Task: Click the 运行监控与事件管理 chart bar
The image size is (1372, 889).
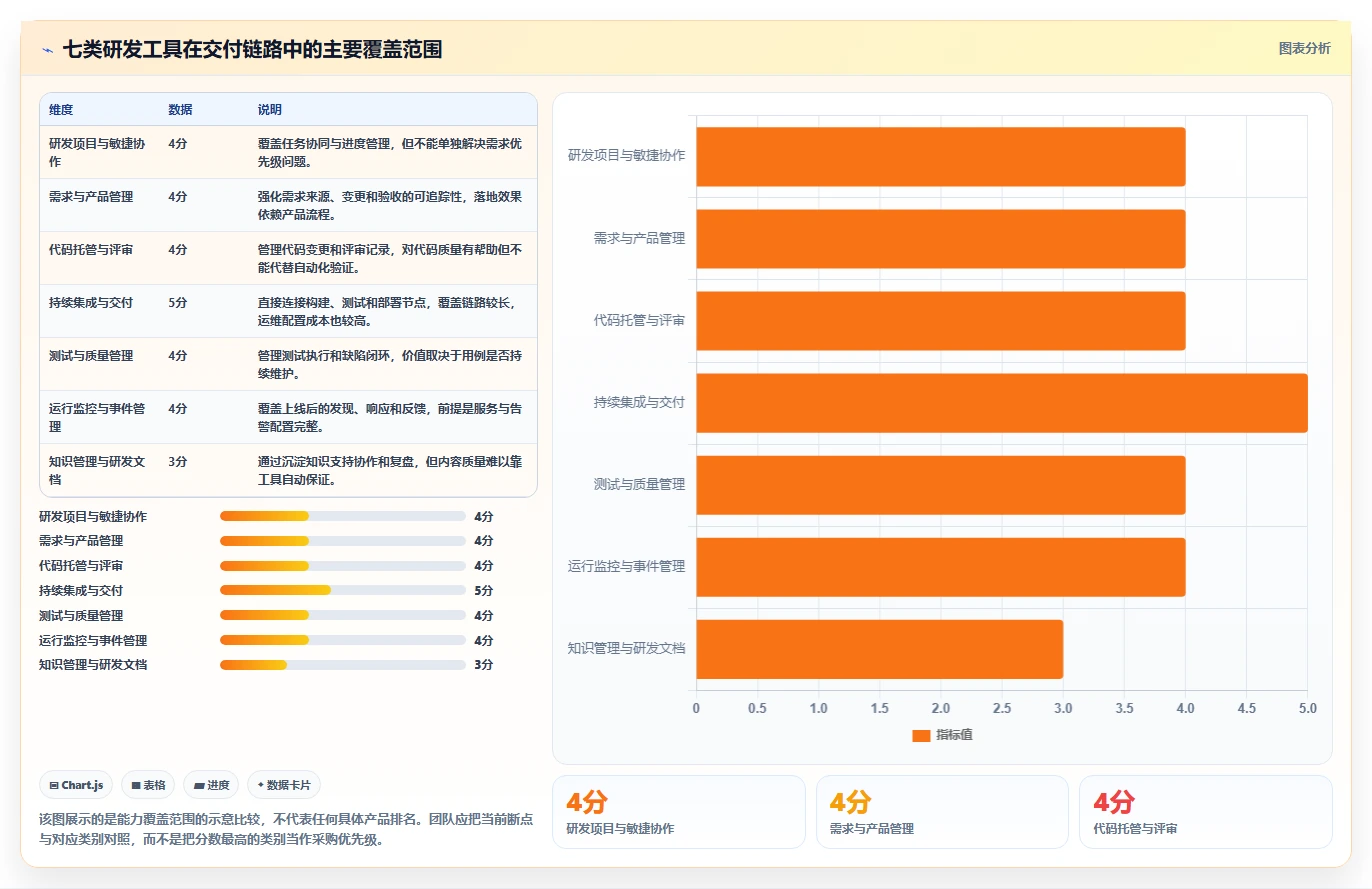Action: [x=941, y=567]
